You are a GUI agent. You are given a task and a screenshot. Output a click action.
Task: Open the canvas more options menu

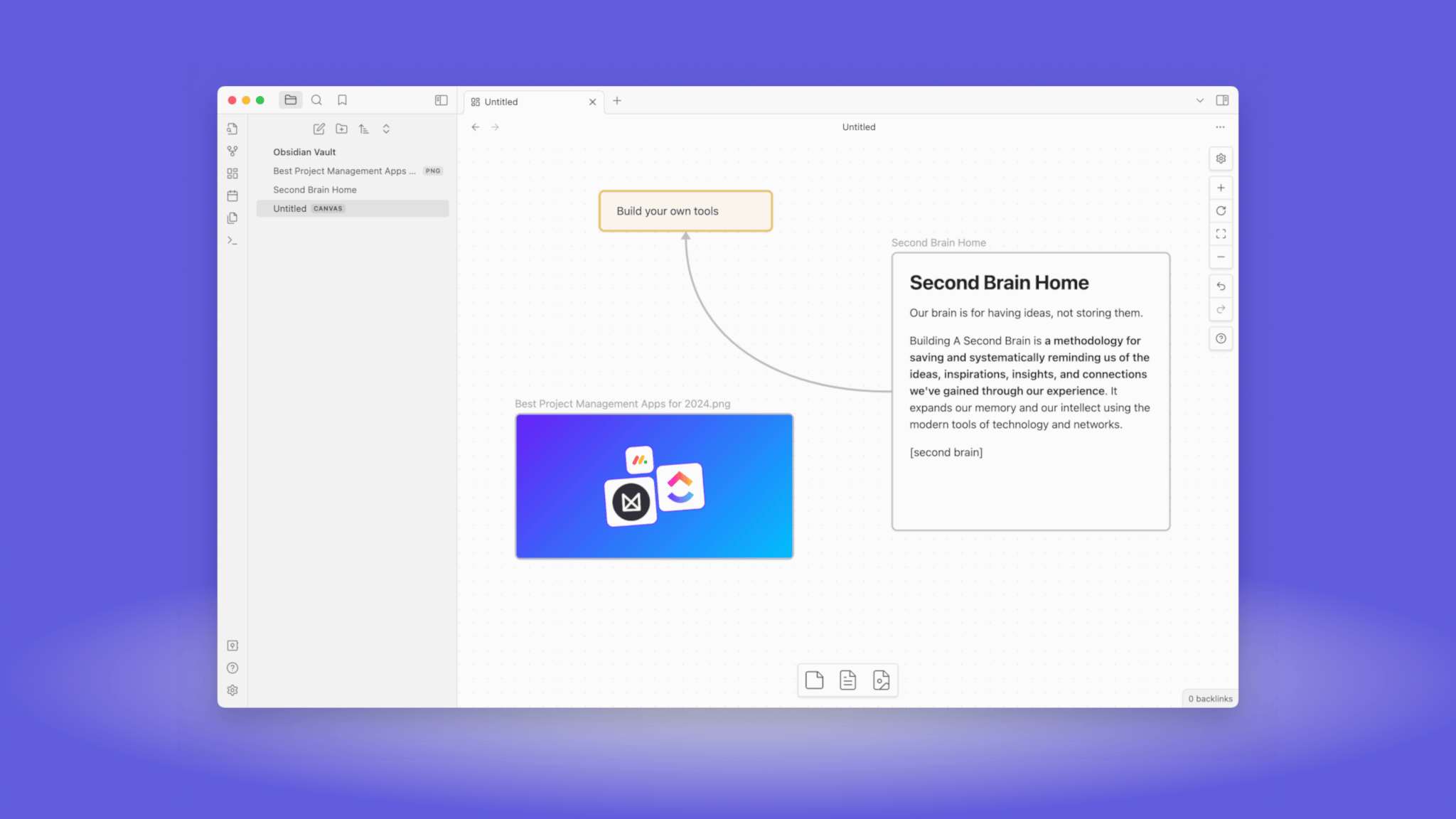(1220, 127)
